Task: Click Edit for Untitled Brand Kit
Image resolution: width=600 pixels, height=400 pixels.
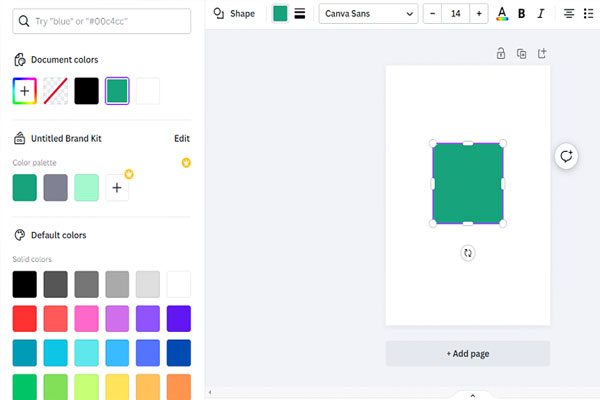Action: click(181, 139)
